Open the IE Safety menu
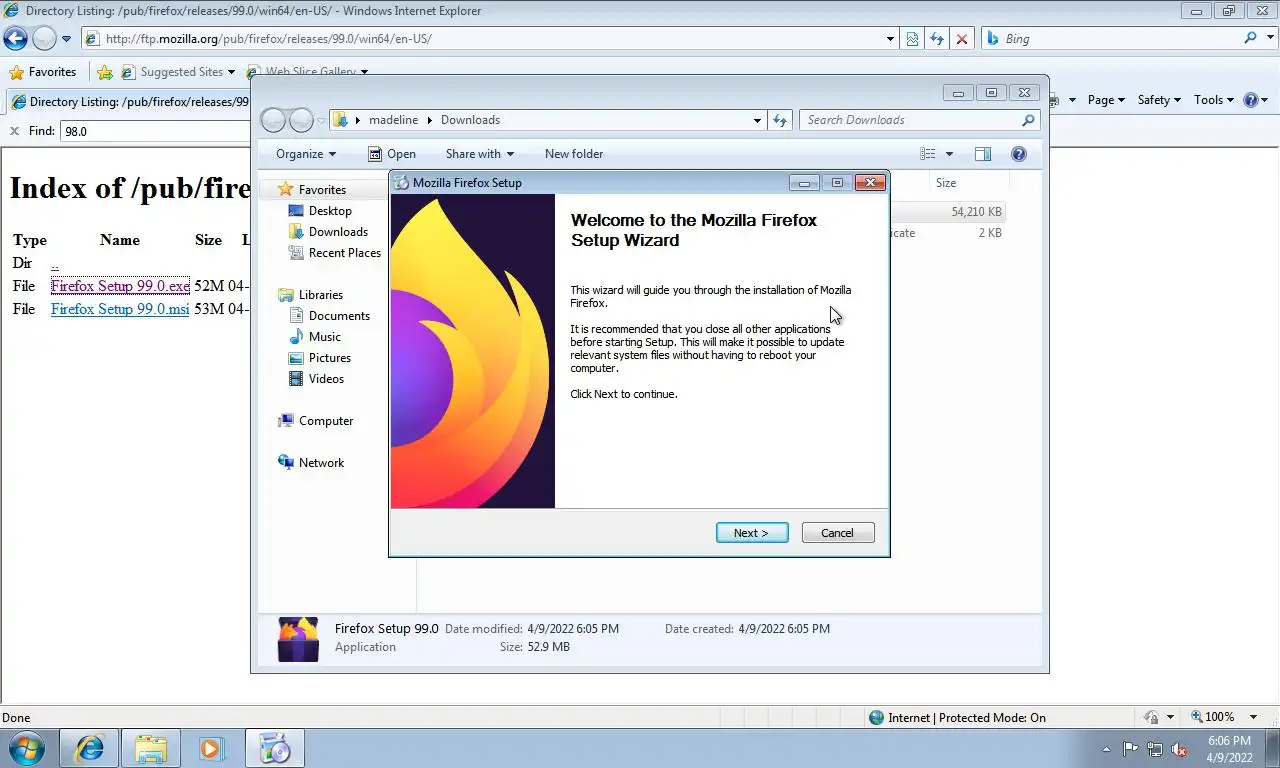This screenshot has height=768, width=1280. 1159,100
